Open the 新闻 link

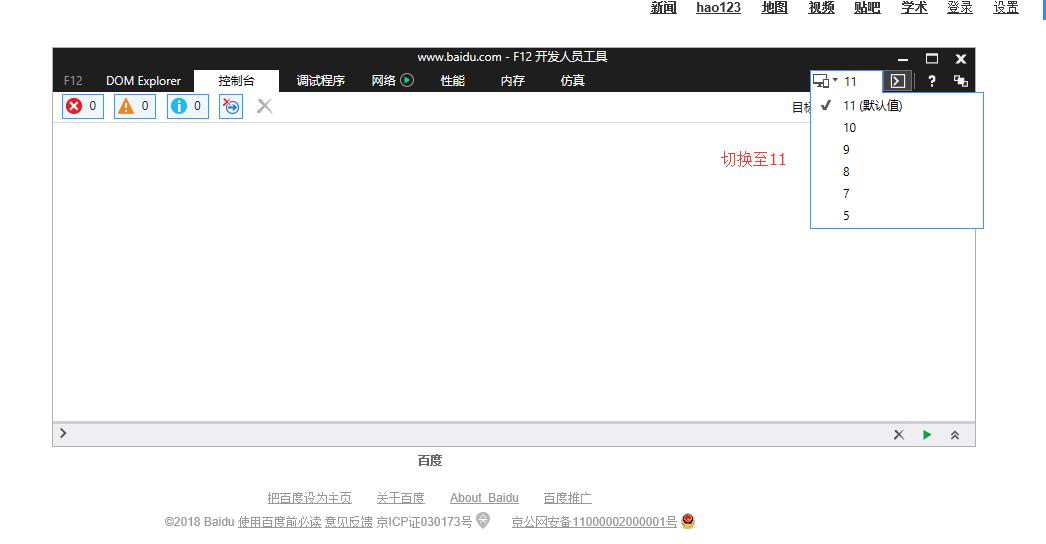tap(663, 7)
